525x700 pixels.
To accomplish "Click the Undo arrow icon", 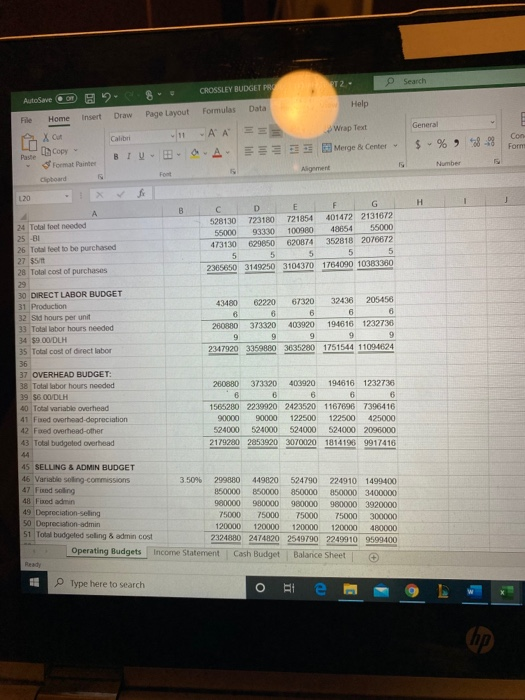I will pyautogui.click(x=107, y=96).
